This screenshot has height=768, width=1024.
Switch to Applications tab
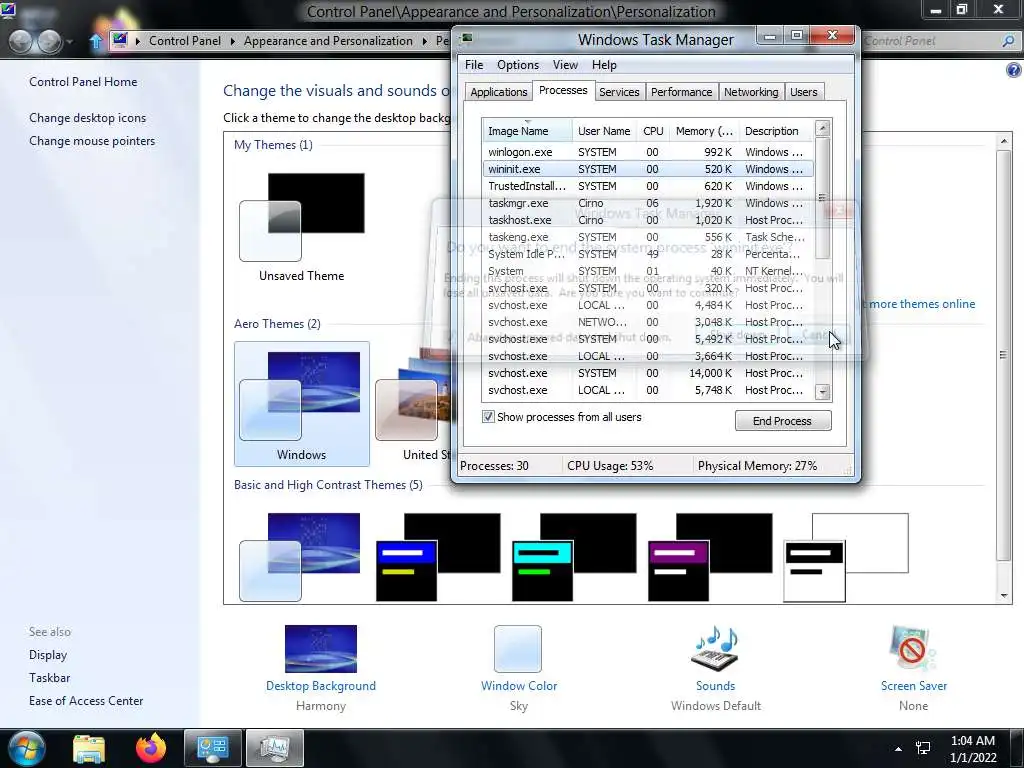pos(498,92)
